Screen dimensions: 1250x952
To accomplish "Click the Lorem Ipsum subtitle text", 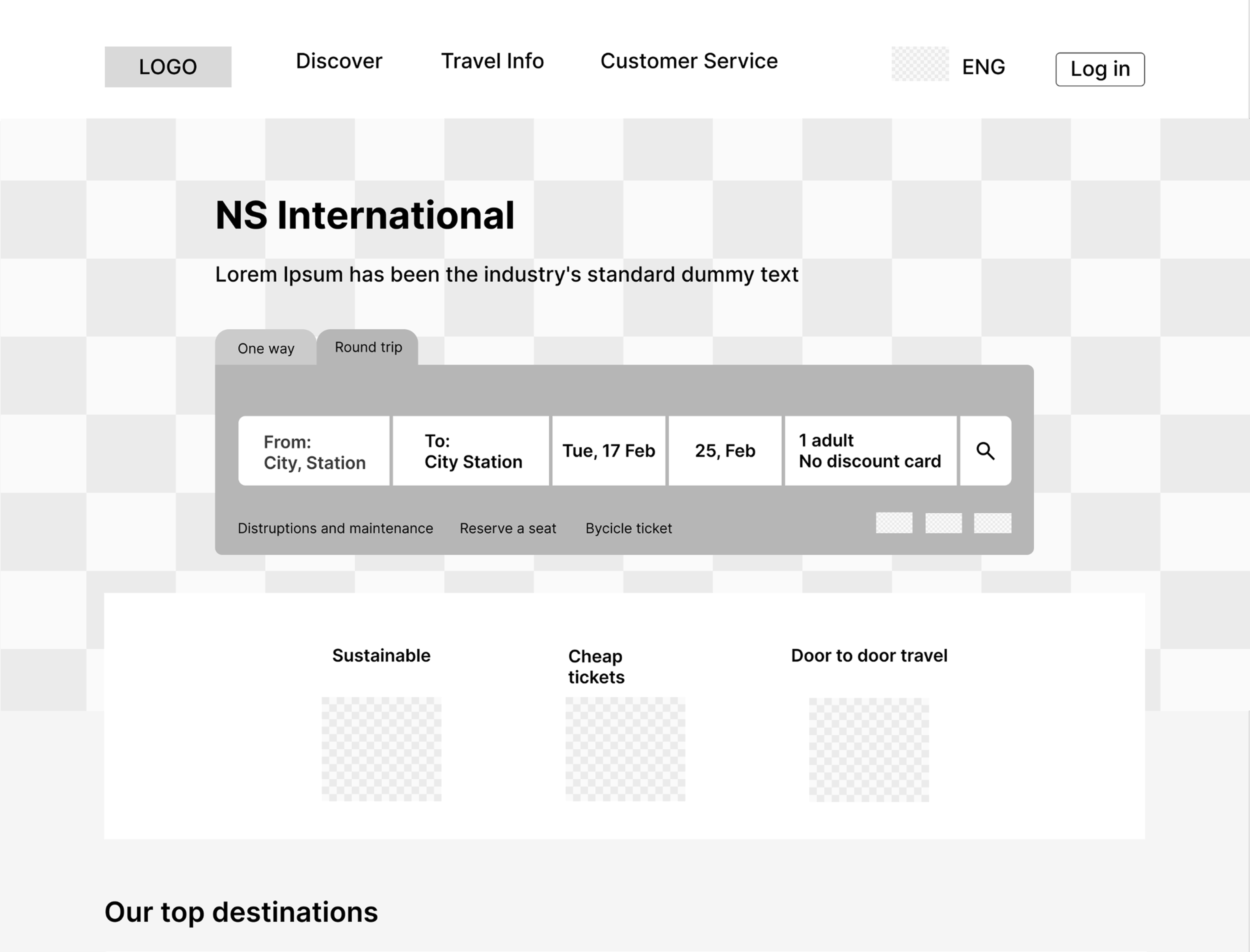I will pyautogui.click(x=506, y=274).
